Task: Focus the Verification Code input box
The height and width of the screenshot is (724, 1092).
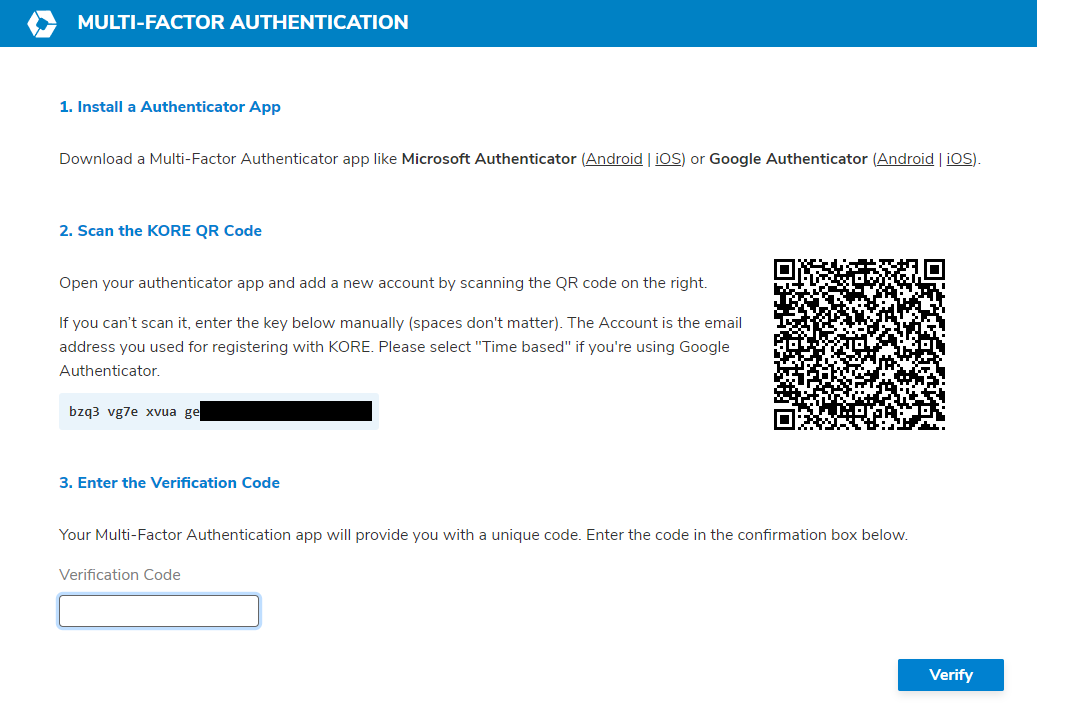Action: pyautogui.click(x=159, y=611)
